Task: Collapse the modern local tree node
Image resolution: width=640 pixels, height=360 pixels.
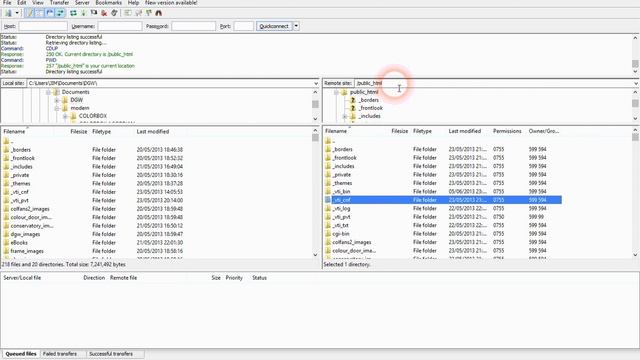Action: click(57, 108)
